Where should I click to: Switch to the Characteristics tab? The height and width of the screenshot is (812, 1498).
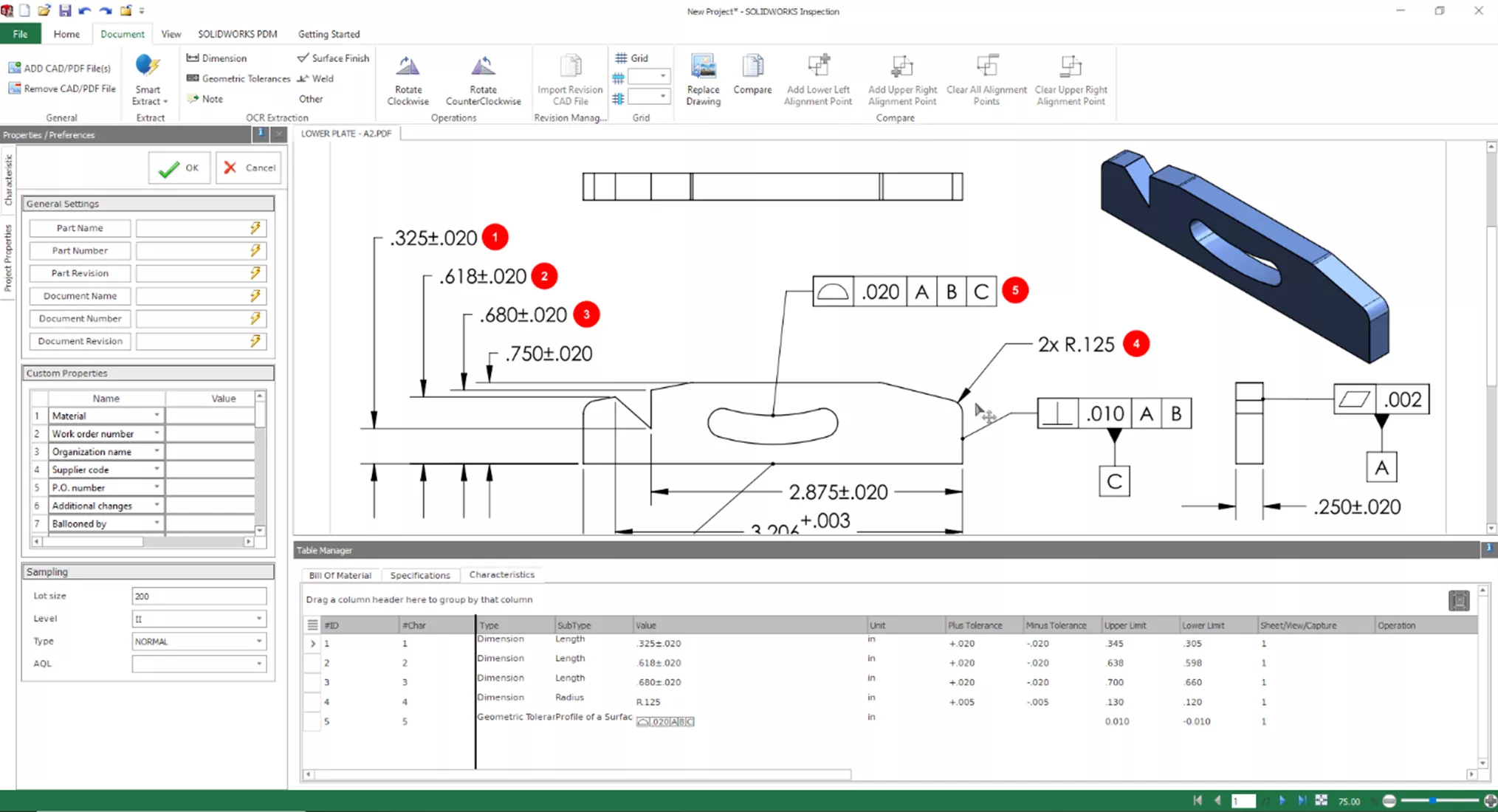(x=502, y=574)
